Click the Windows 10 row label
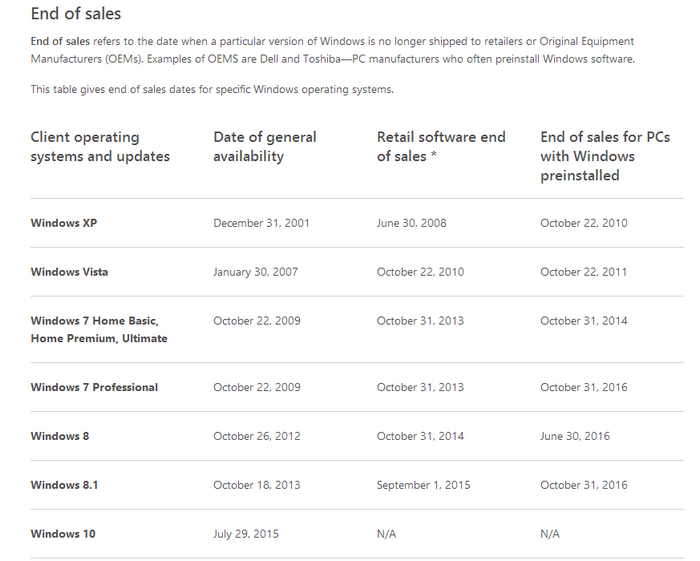 click(x=63, y=534)
